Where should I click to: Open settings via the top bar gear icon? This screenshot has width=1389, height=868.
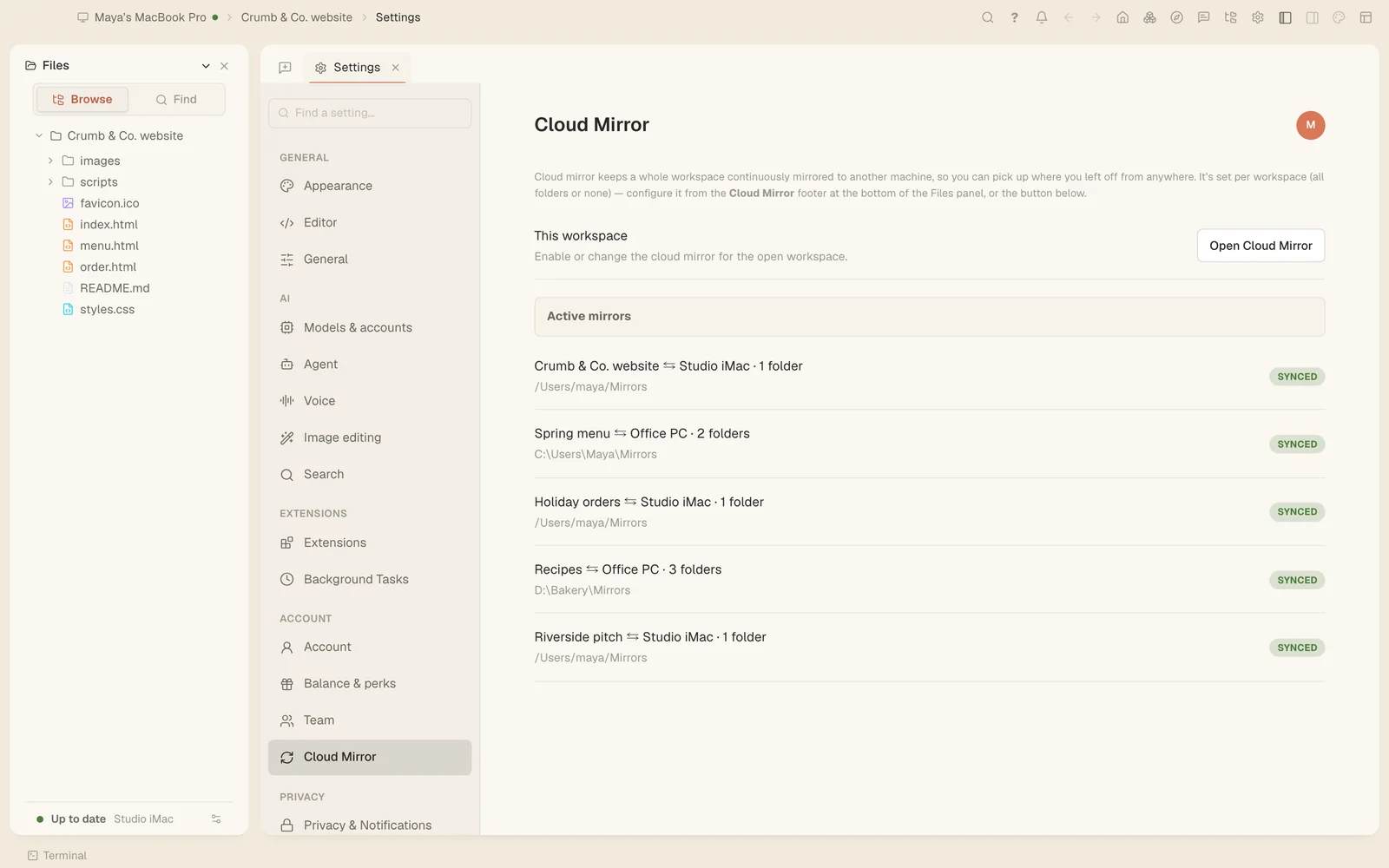click(x=1258, y=17)
